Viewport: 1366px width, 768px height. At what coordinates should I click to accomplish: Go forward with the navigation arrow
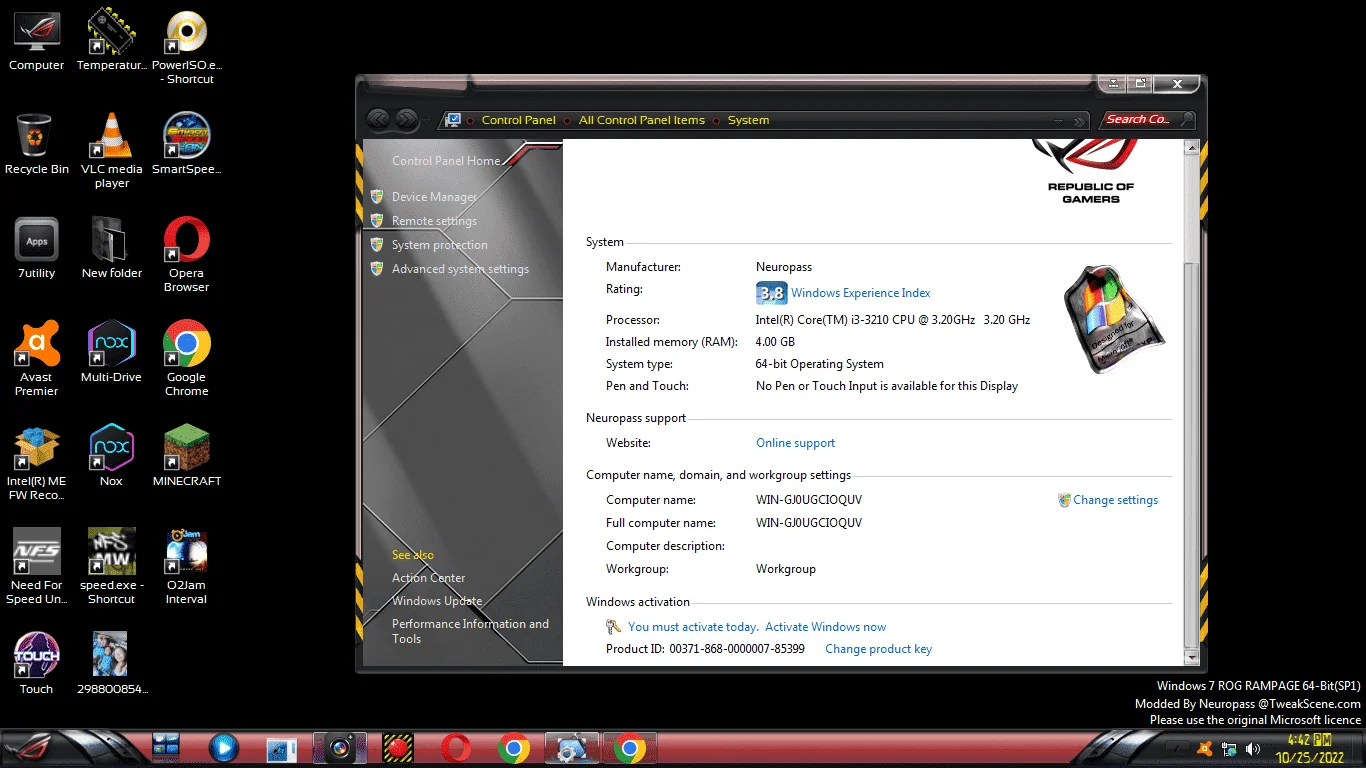406,119
